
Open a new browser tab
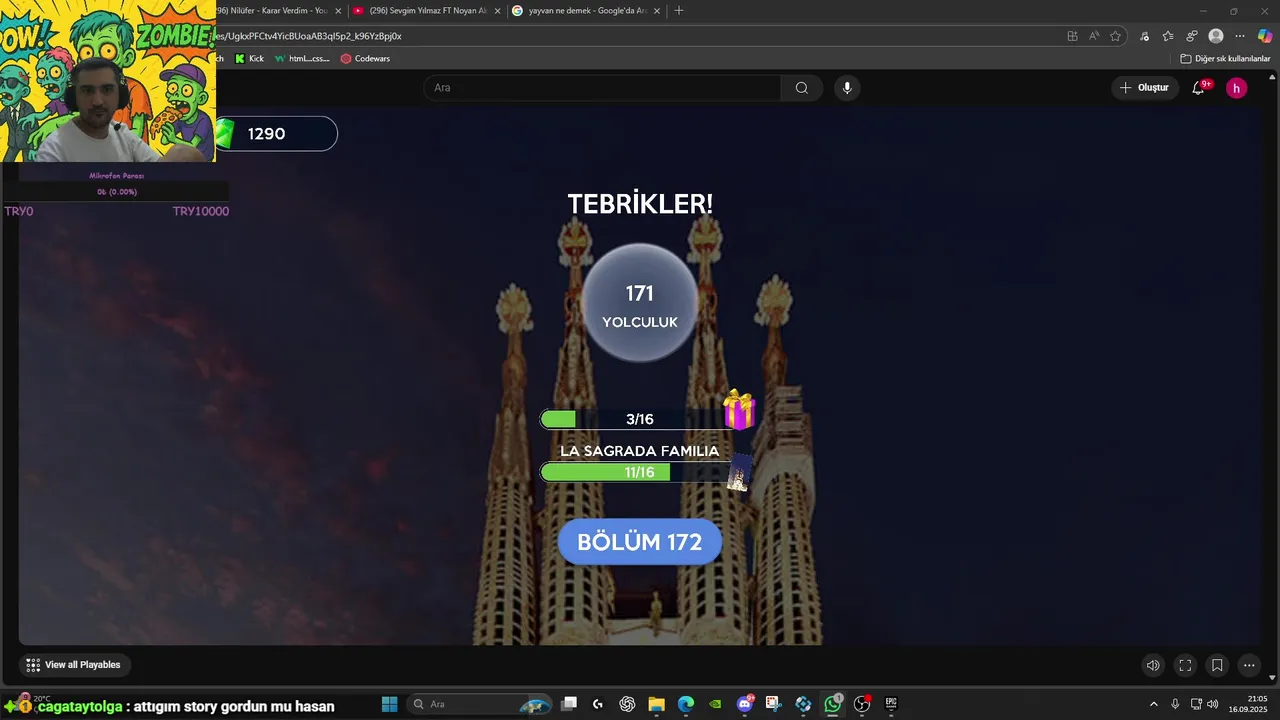click(x=679, y=10)
